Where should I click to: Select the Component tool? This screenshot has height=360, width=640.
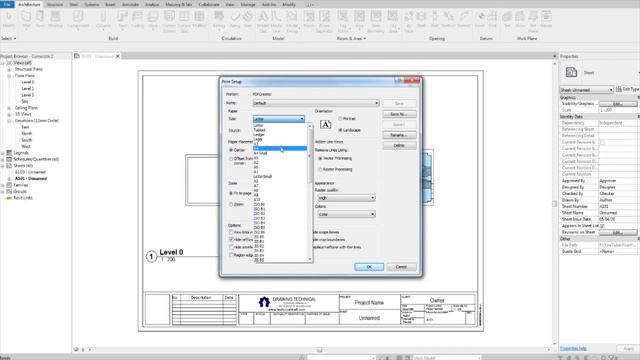(78, 20)
